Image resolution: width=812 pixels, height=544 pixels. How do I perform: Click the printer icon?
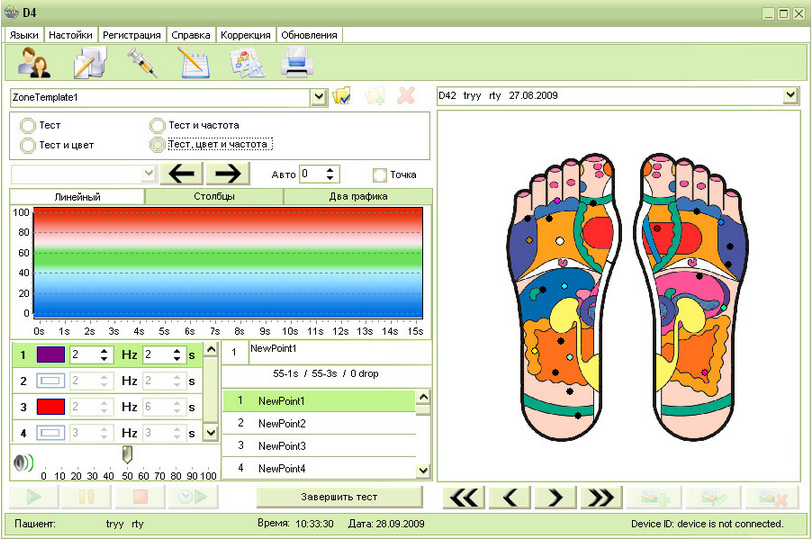pos(298,63)
